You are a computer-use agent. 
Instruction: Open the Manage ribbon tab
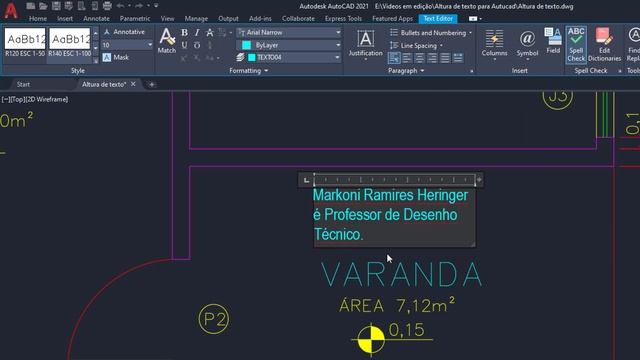(196, 19)
